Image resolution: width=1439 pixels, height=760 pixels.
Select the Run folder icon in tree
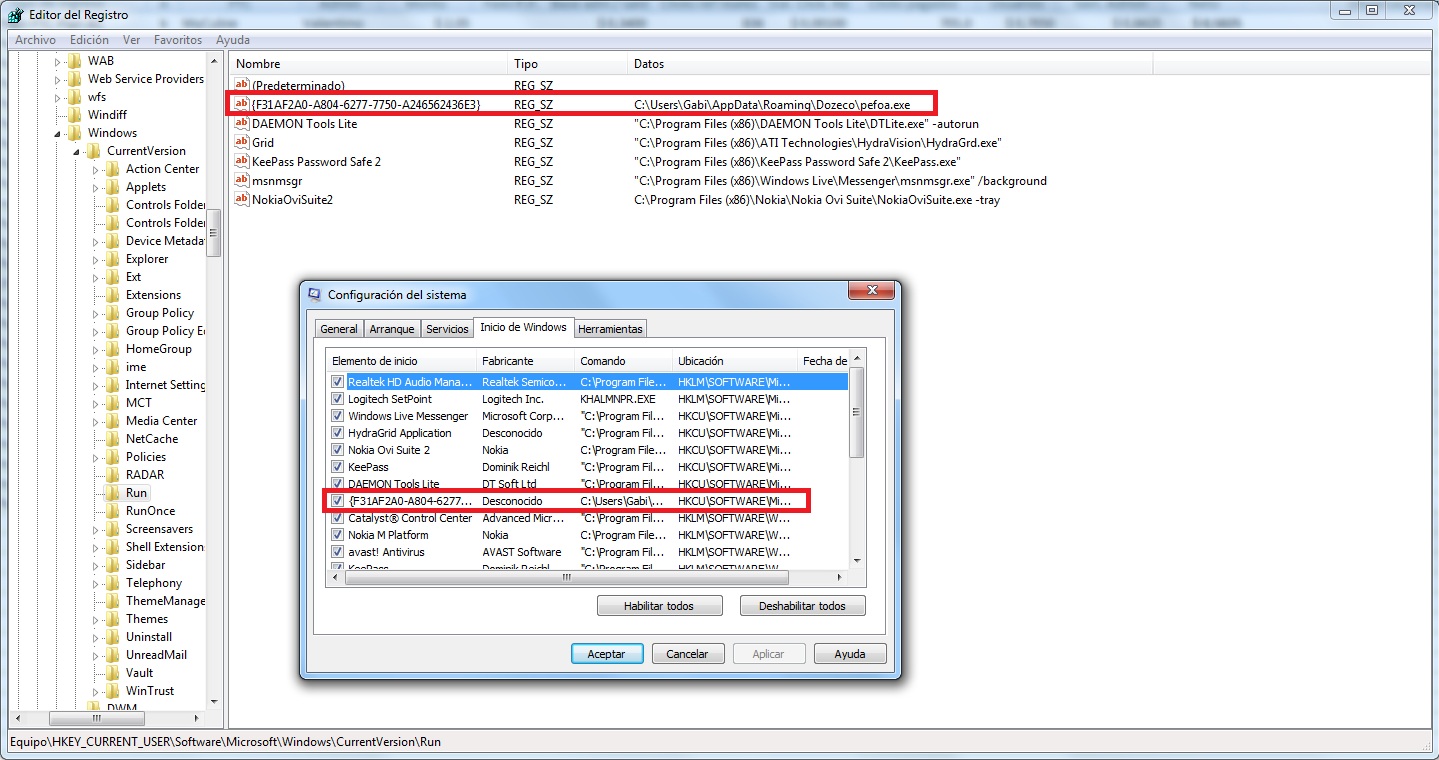[112, 493]
